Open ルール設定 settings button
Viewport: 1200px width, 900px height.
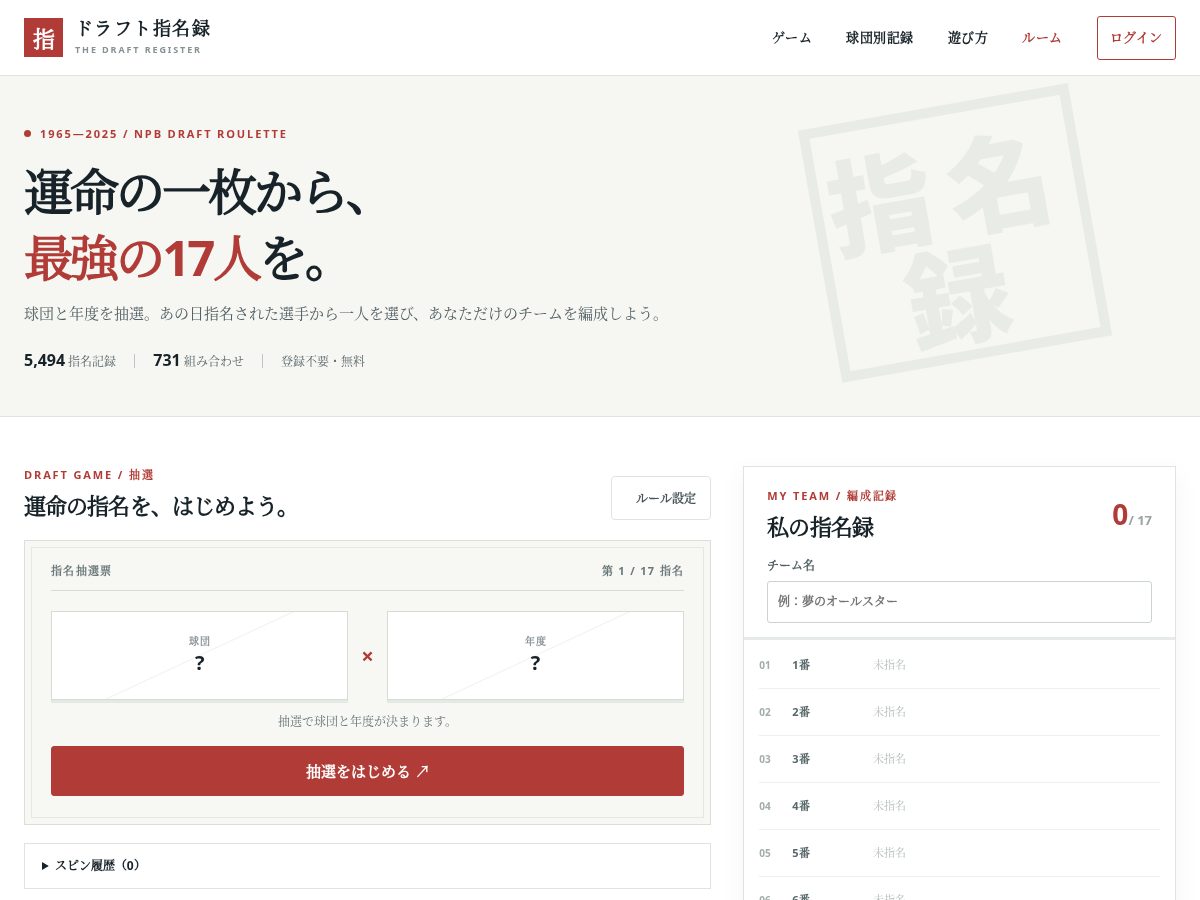coord(661,498)
